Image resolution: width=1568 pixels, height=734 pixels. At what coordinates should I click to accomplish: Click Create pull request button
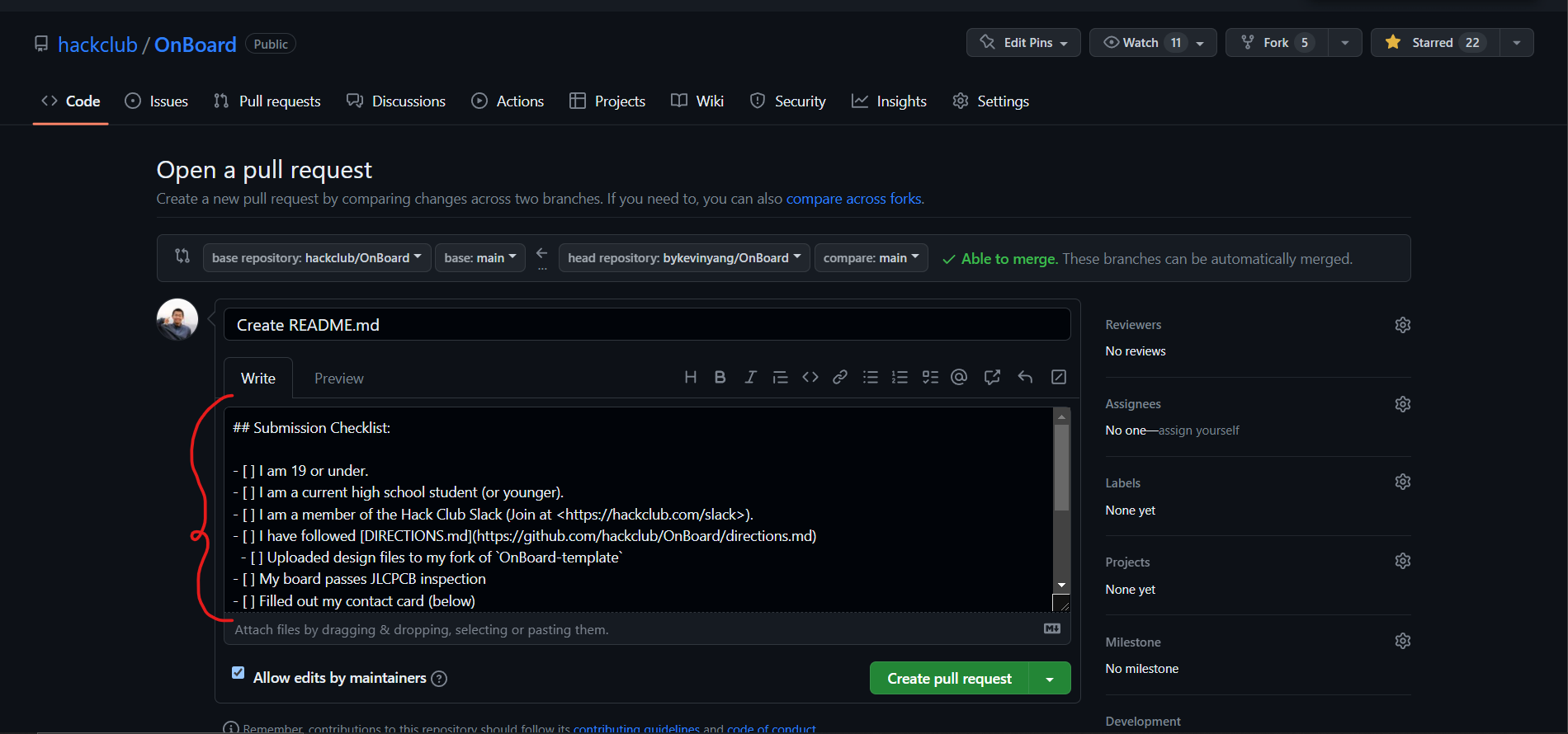(x=949, y=679)
